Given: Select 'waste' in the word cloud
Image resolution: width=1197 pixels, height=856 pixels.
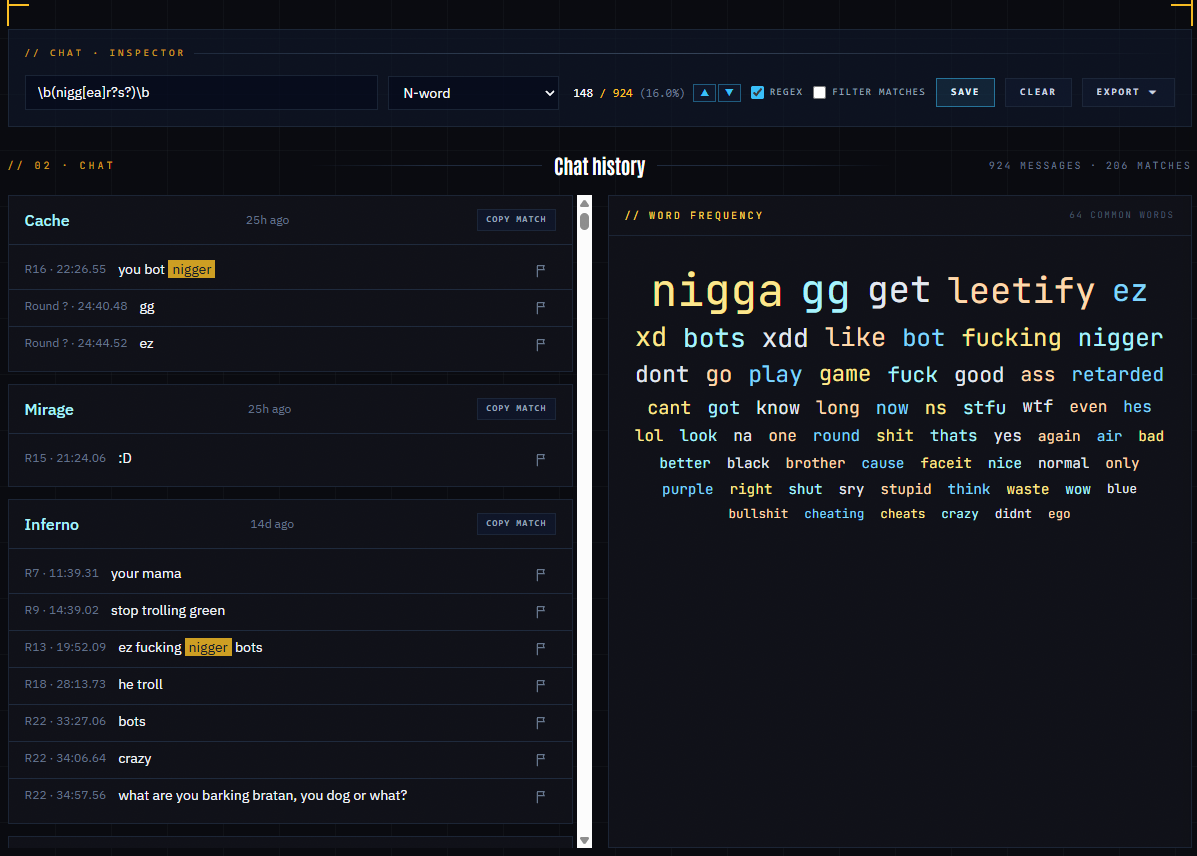Looking at the screenshot, I should 1028,489.
